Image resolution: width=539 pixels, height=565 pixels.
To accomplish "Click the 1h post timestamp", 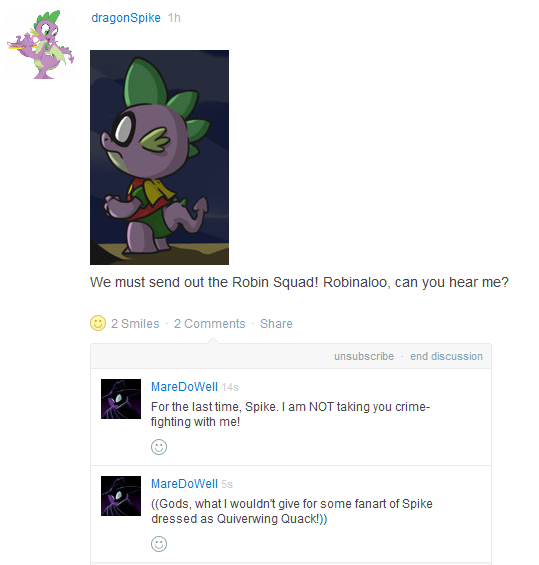I will [x=174, y=18].
